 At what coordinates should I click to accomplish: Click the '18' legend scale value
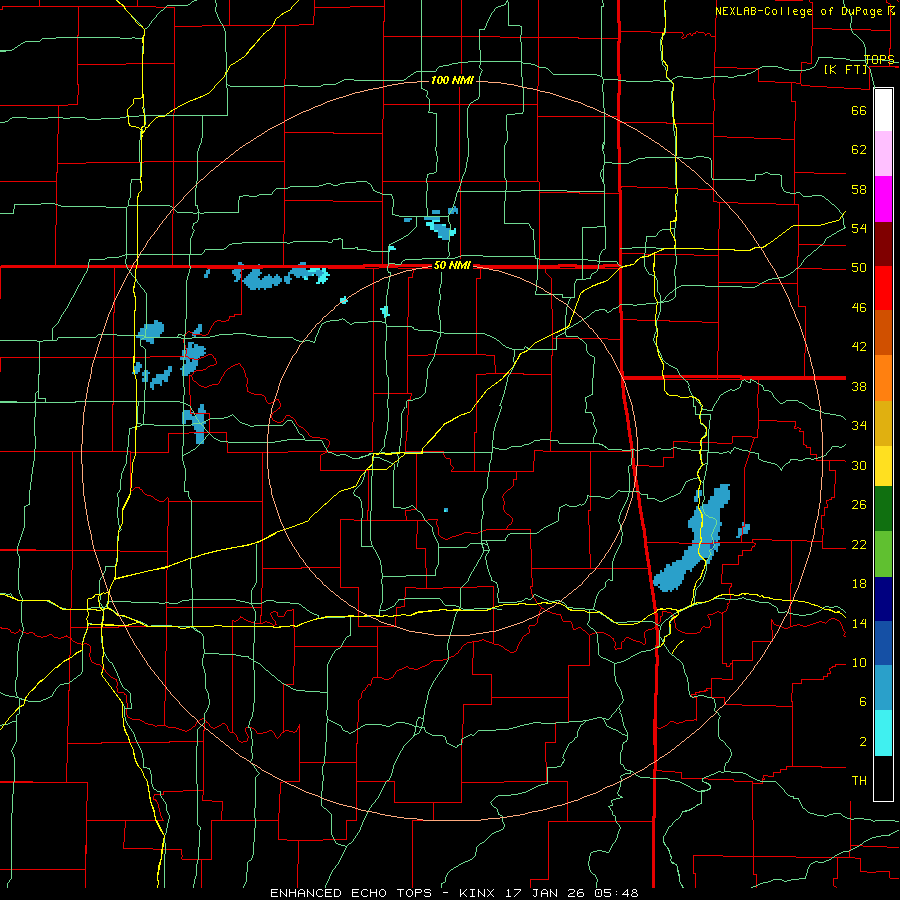click(859, 584)
